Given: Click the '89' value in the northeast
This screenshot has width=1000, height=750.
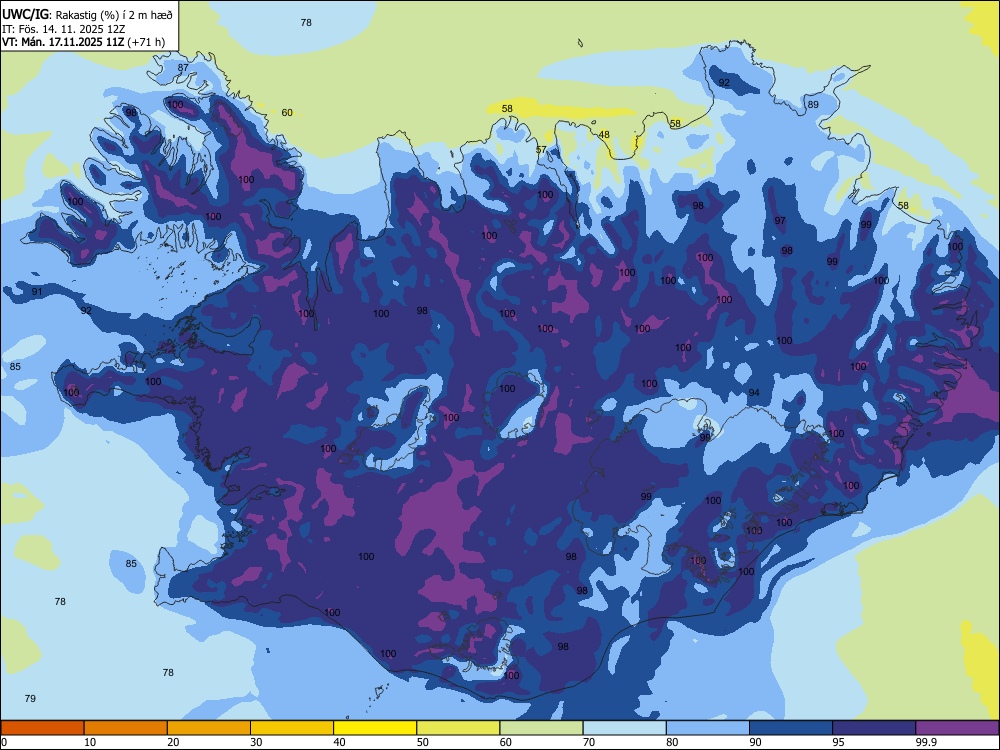Looking at the screenshot, I should coord(812,105).
